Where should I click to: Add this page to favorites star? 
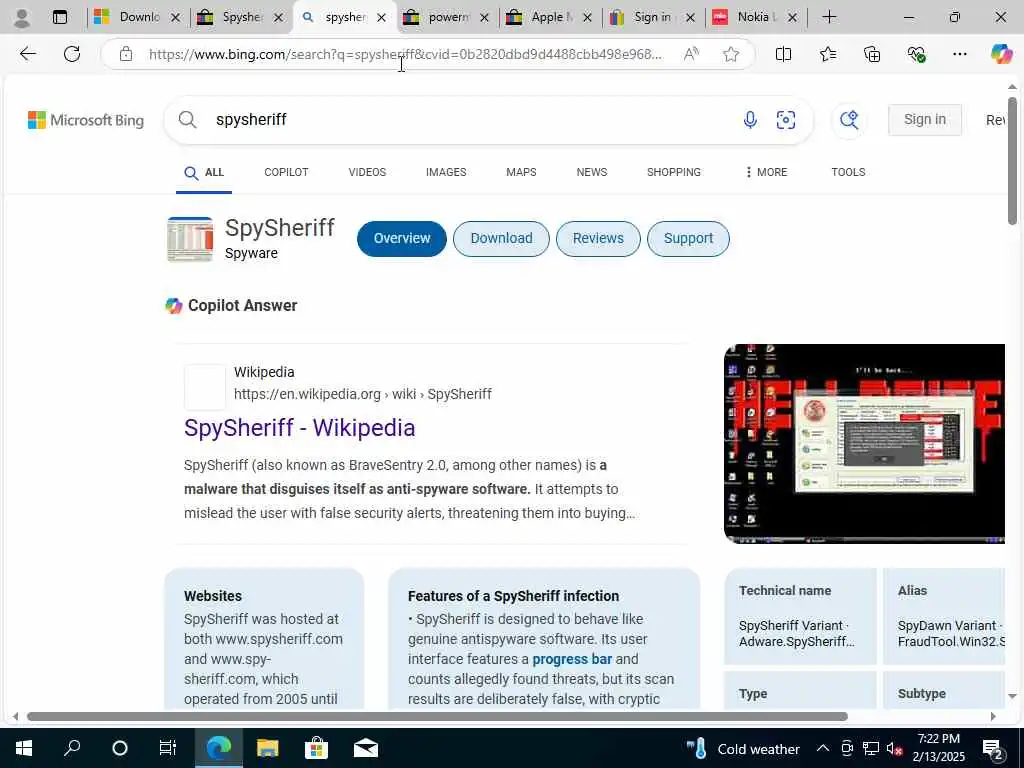(731, 54)
